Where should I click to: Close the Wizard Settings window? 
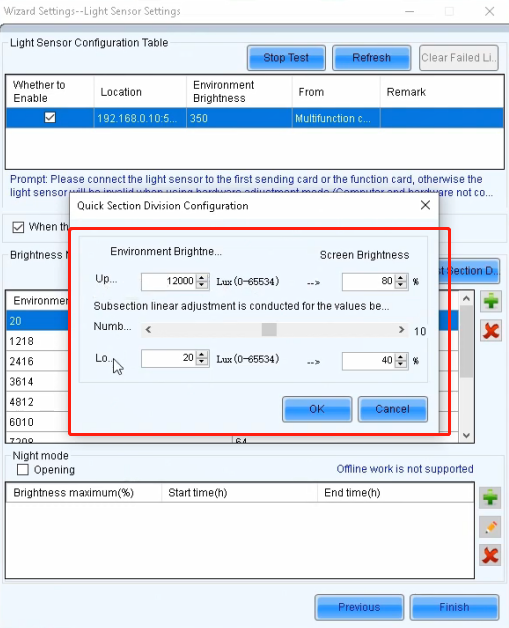pos(489,11)
